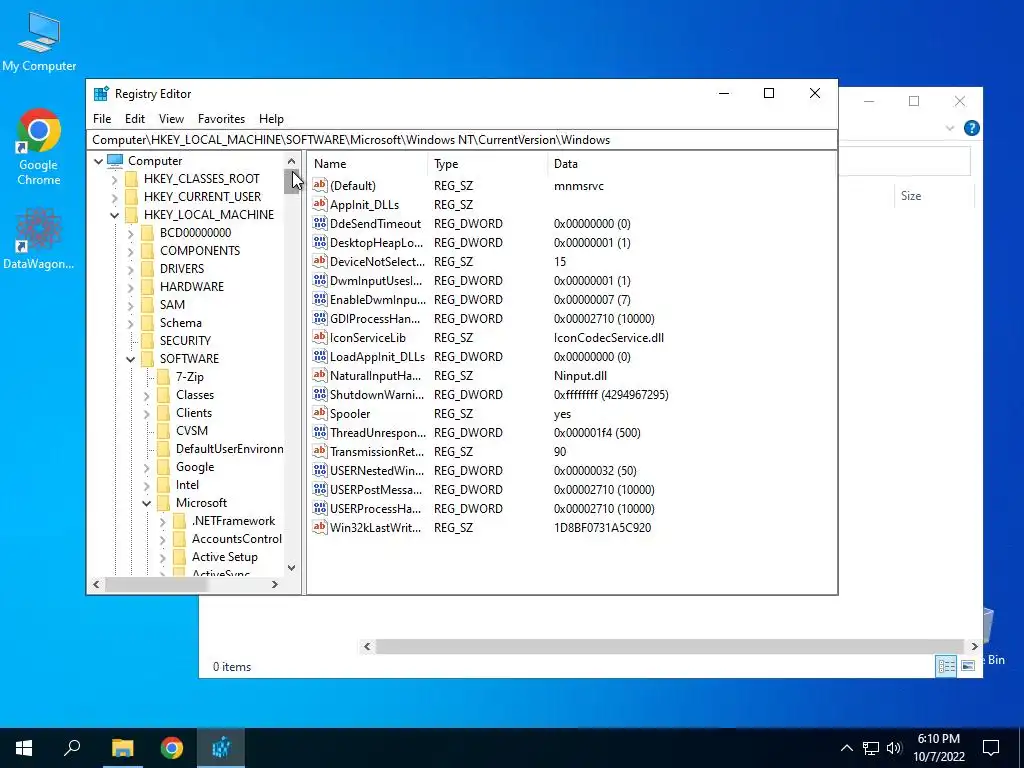Open the taskbar clock and date
This screenshot has width=1024, height=768.
pyautogui.click(x=938, y=748)
